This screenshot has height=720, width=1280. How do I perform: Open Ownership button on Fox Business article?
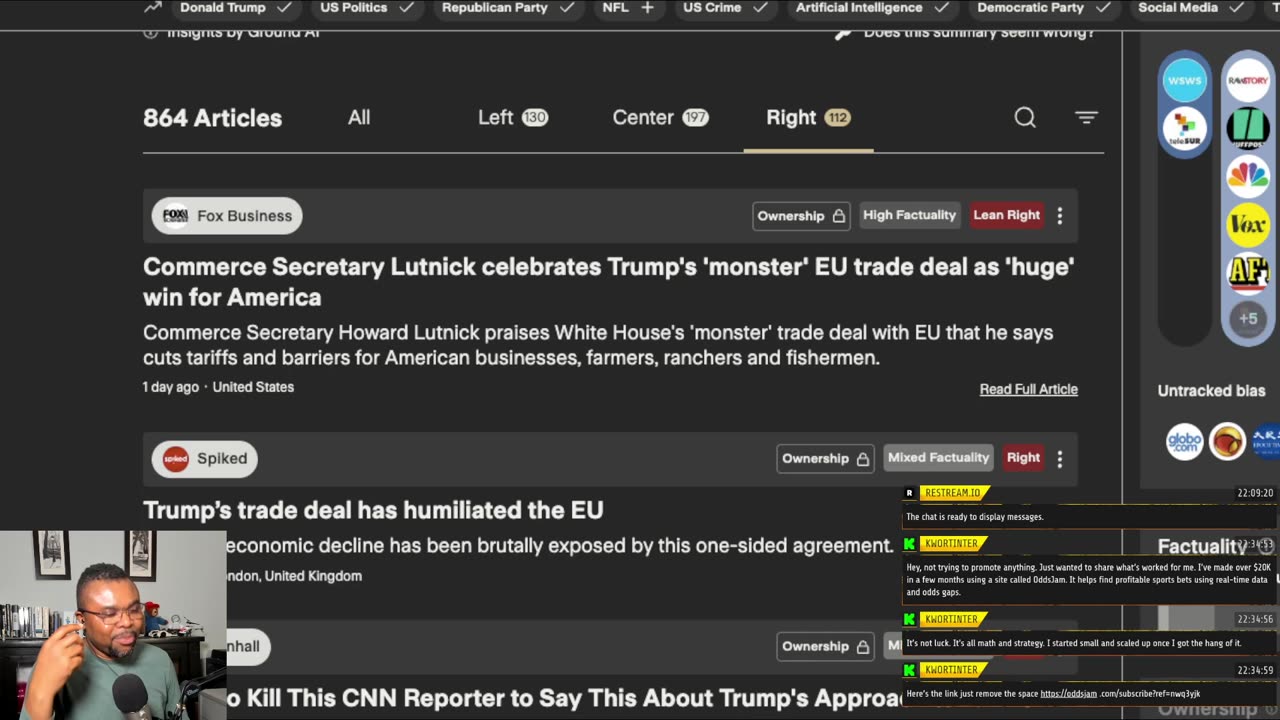(x=801, y=216)
